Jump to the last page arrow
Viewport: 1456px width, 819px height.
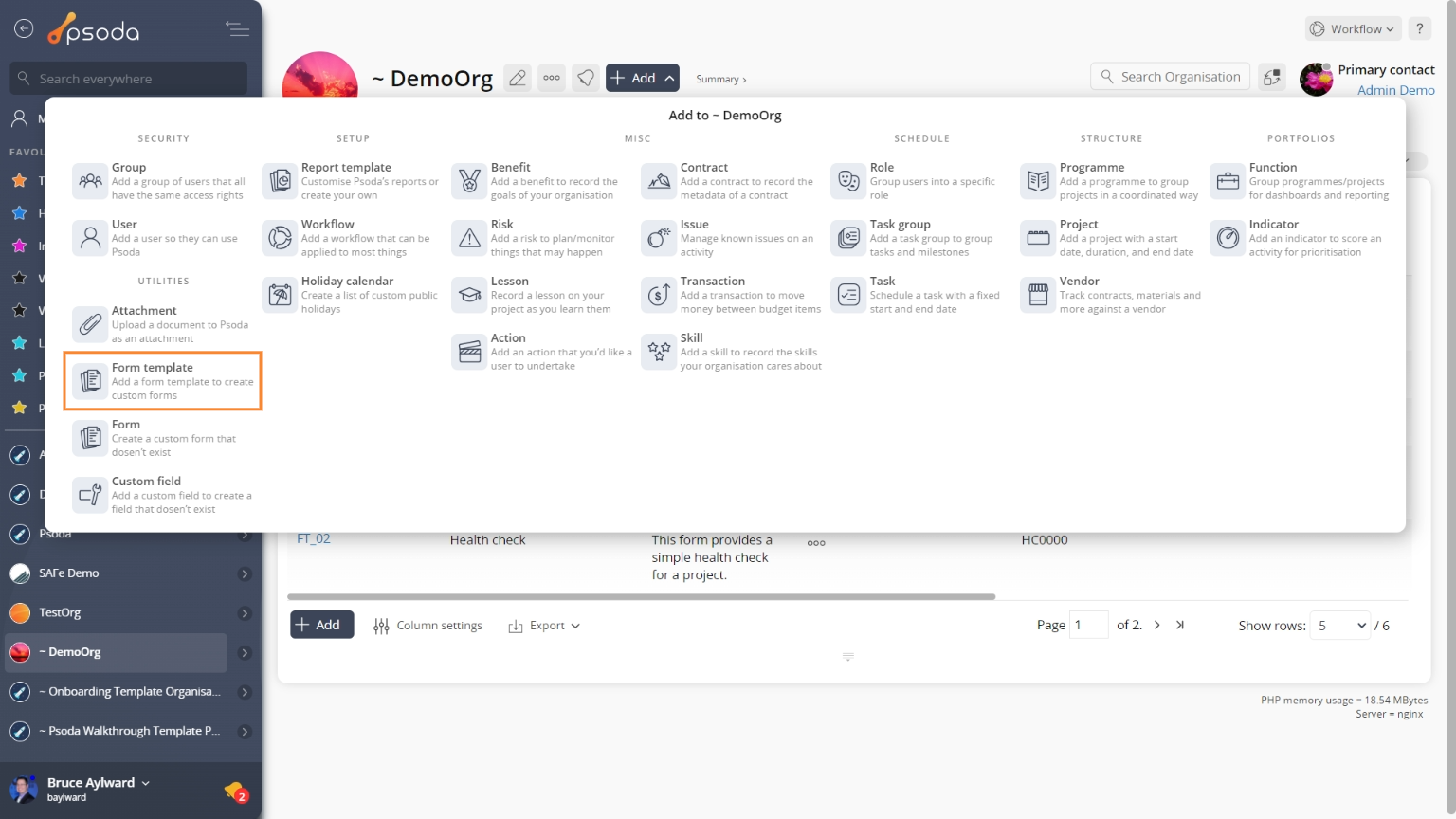click(x=1179, y=625)
